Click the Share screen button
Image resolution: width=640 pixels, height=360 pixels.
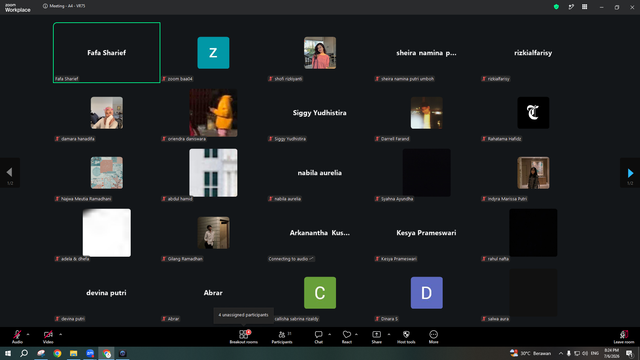point(377,337)
